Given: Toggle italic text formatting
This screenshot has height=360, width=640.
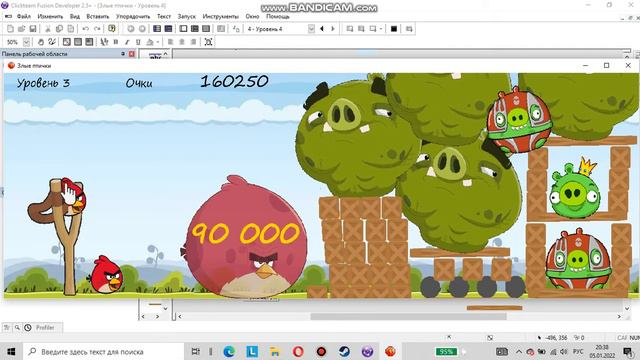Looking at the screenshot, I should (x=127, y=42).
